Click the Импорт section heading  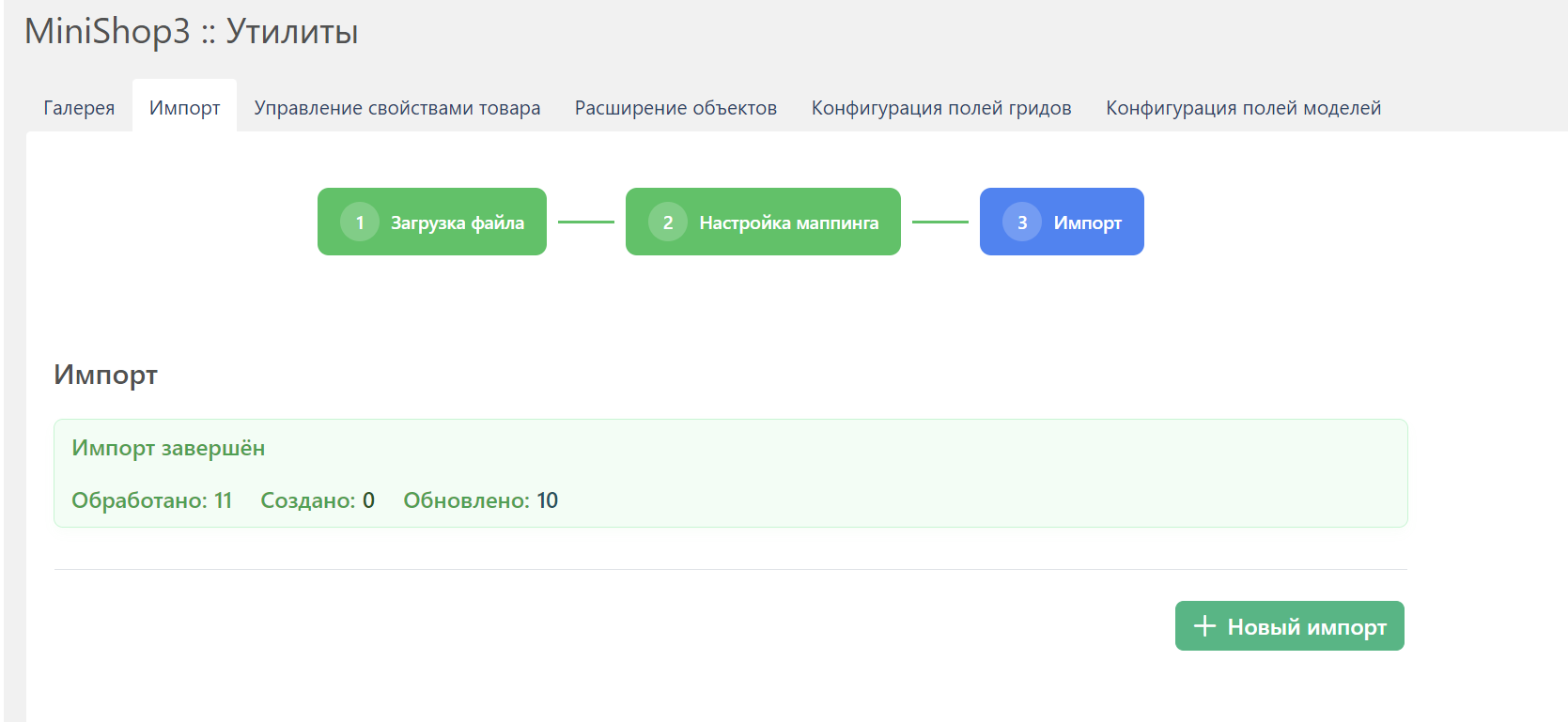105,375
